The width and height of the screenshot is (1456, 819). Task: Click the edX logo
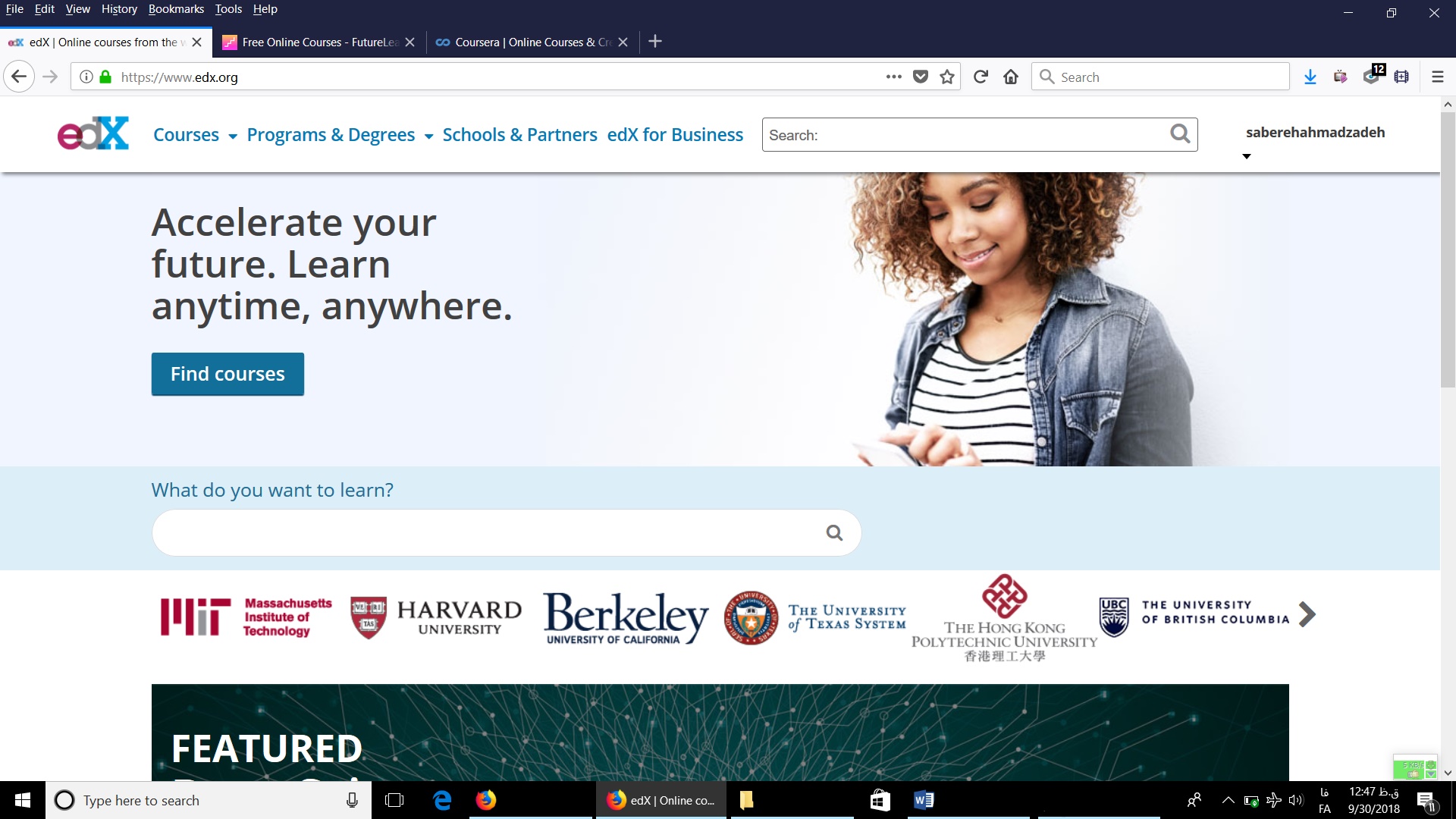93,133
